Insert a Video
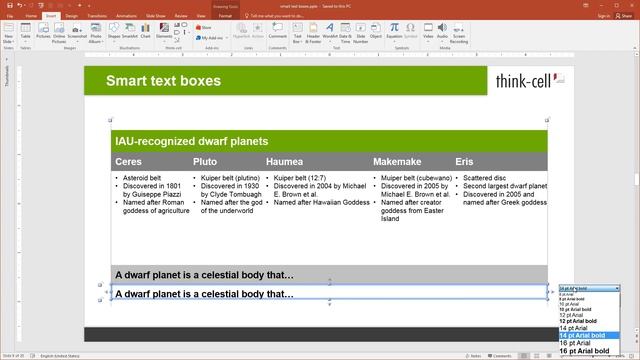Screen dimensions: 640x360 tap(428, 32)
